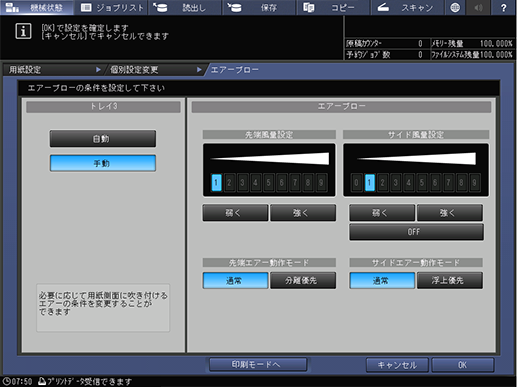This screenshot has width=517, height=387.
Task: Select 分離優先 leading edge air mode
Action: coord(303,280)
